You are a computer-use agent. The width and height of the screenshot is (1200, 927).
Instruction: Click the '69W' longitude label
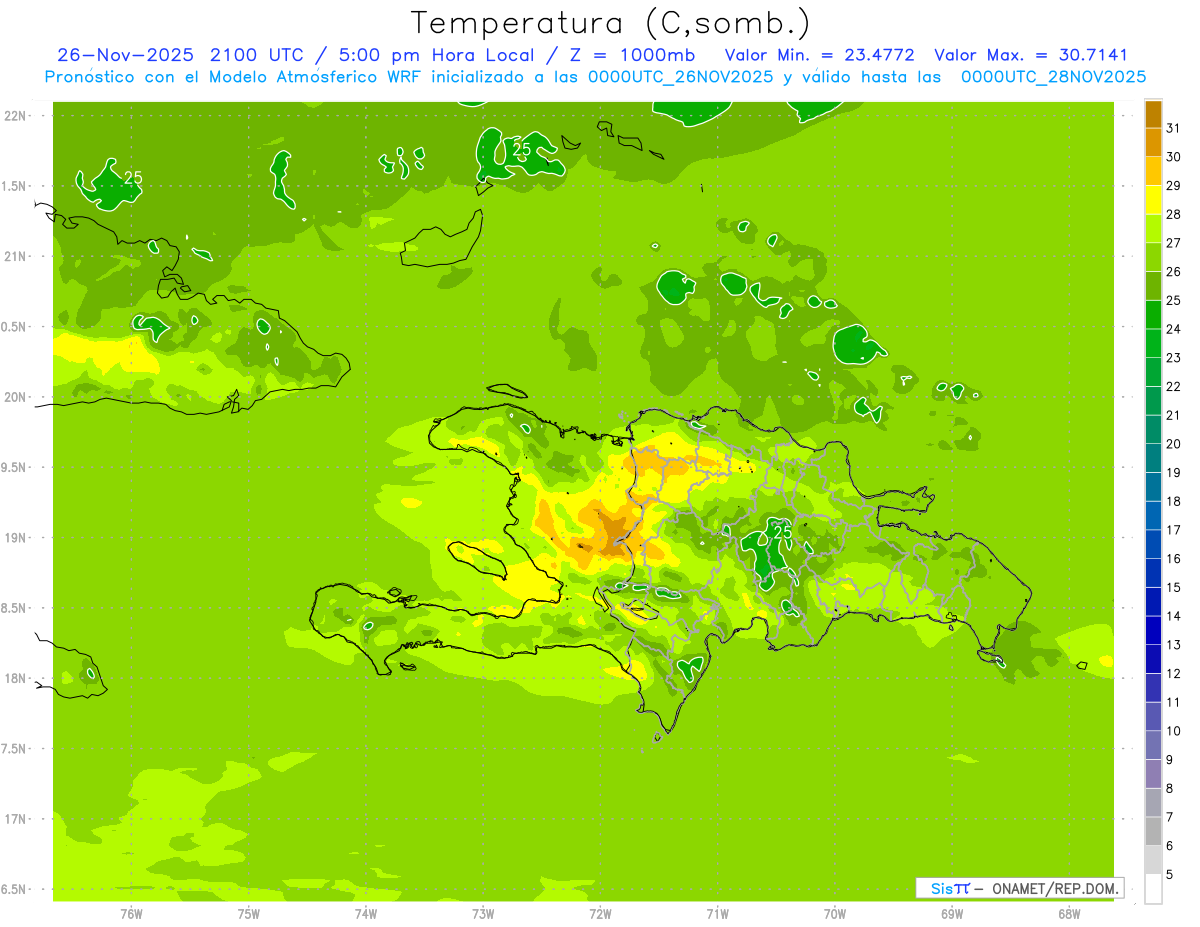tap(951, 914)
